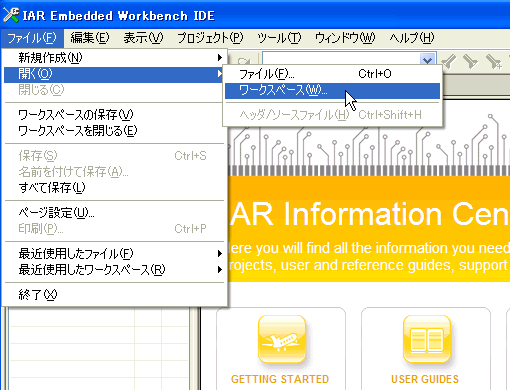
Task: Click the IAR Embedded Workbench title bar icon
Action: (x=11, y=15)
